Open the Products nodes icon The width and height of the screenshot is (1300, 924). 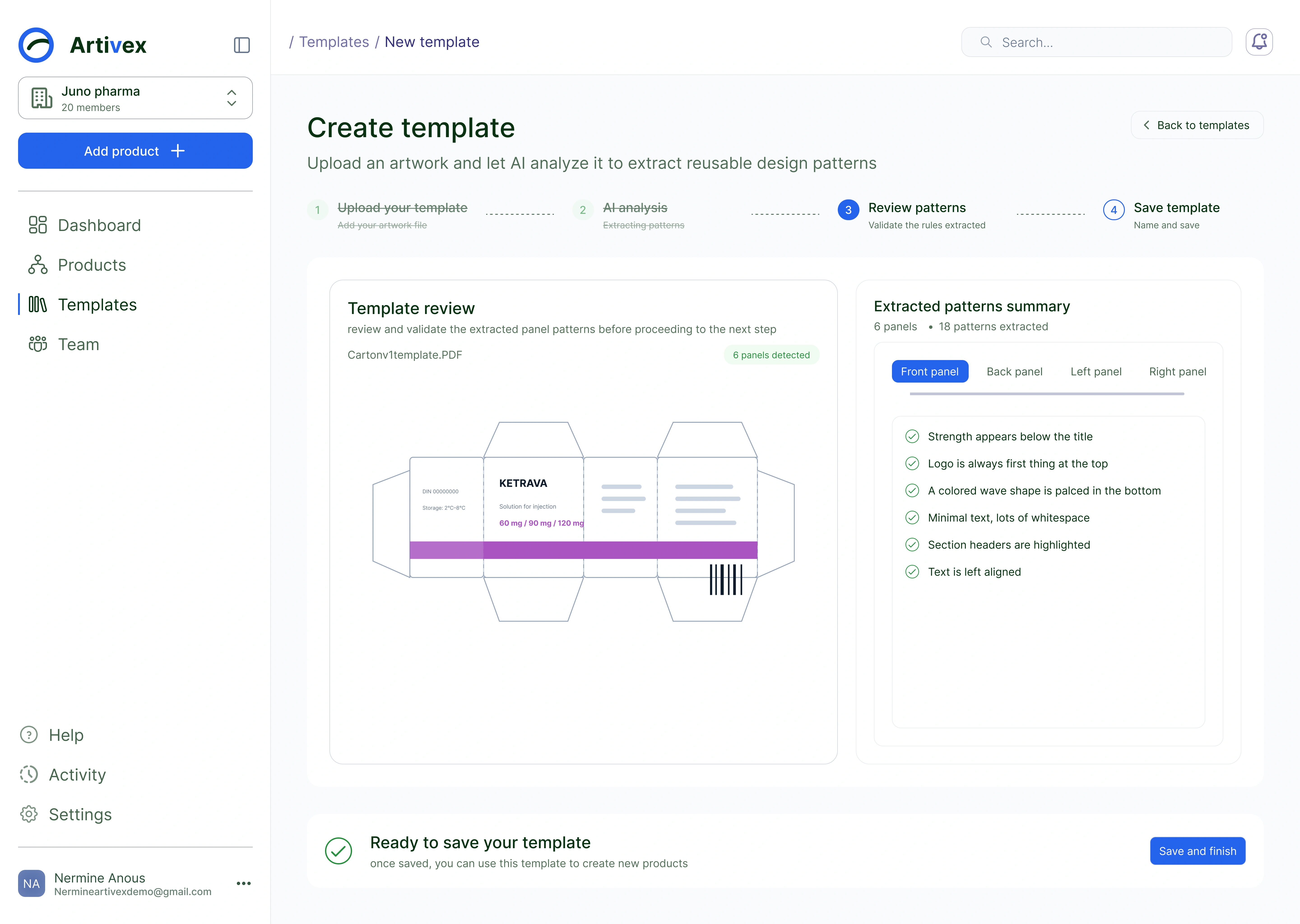[37, 265]
